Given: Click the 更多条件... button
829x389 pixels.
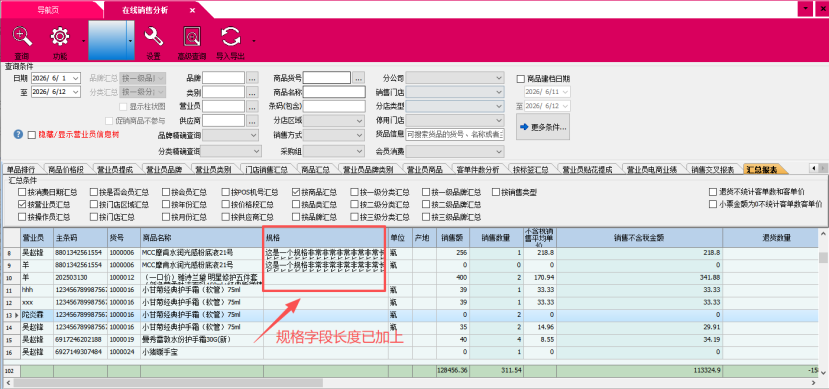Looking at the screenshot, I should tap(543, 127).
